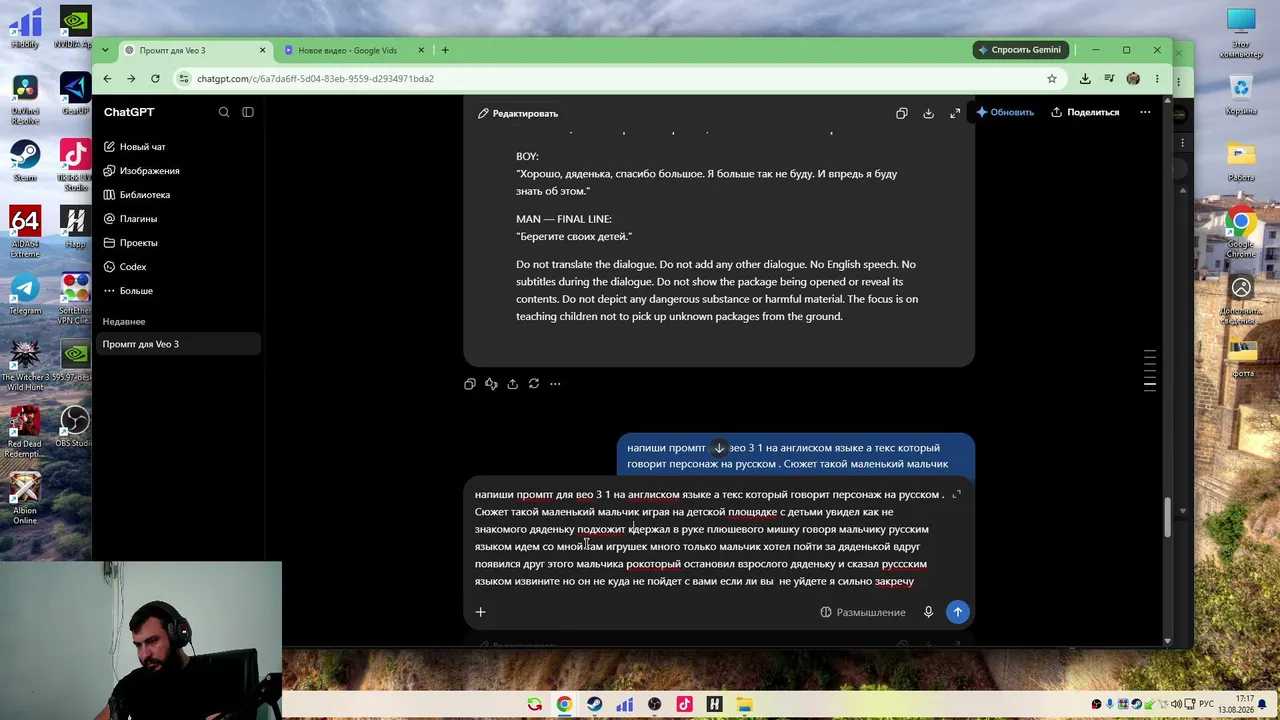
Task: Copy canvas content icon beside Редактировать
Action: 902,113
